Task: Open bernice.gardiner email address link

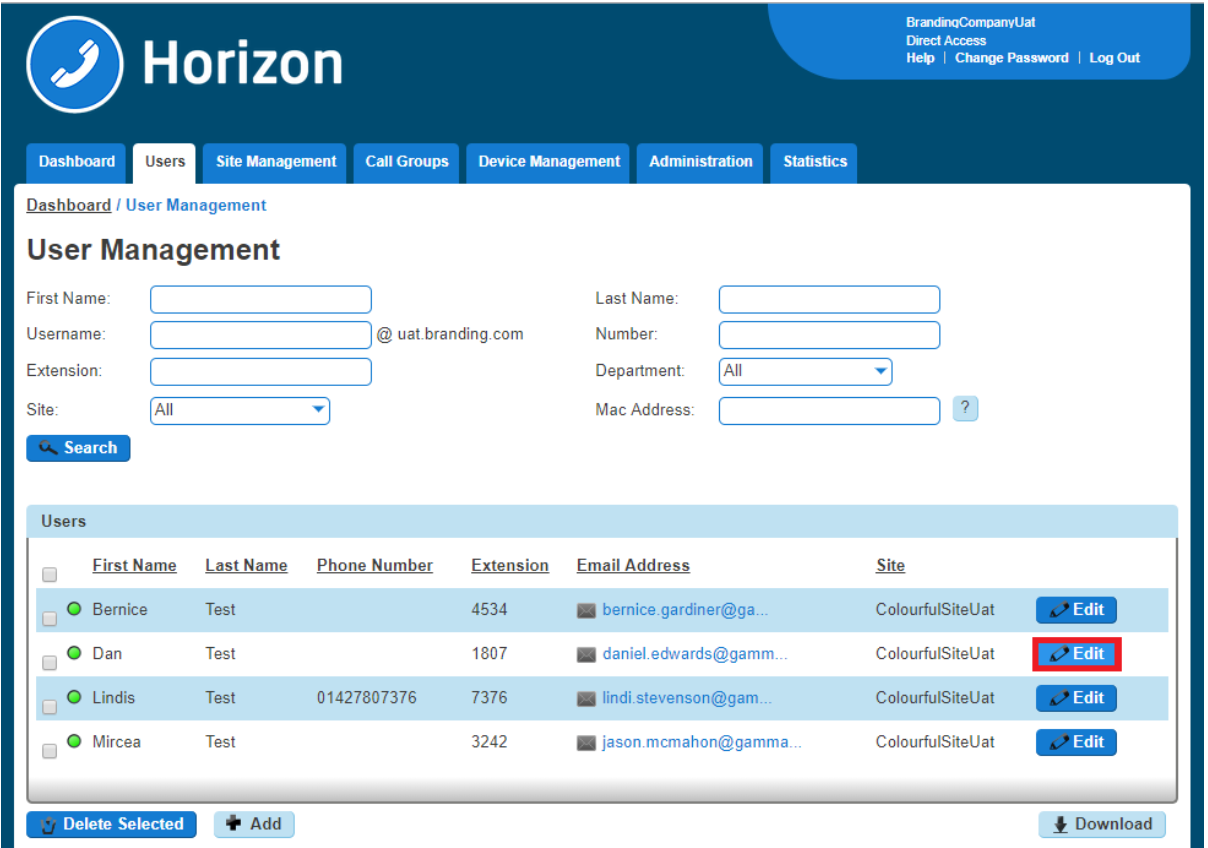Action: [685, 610]
